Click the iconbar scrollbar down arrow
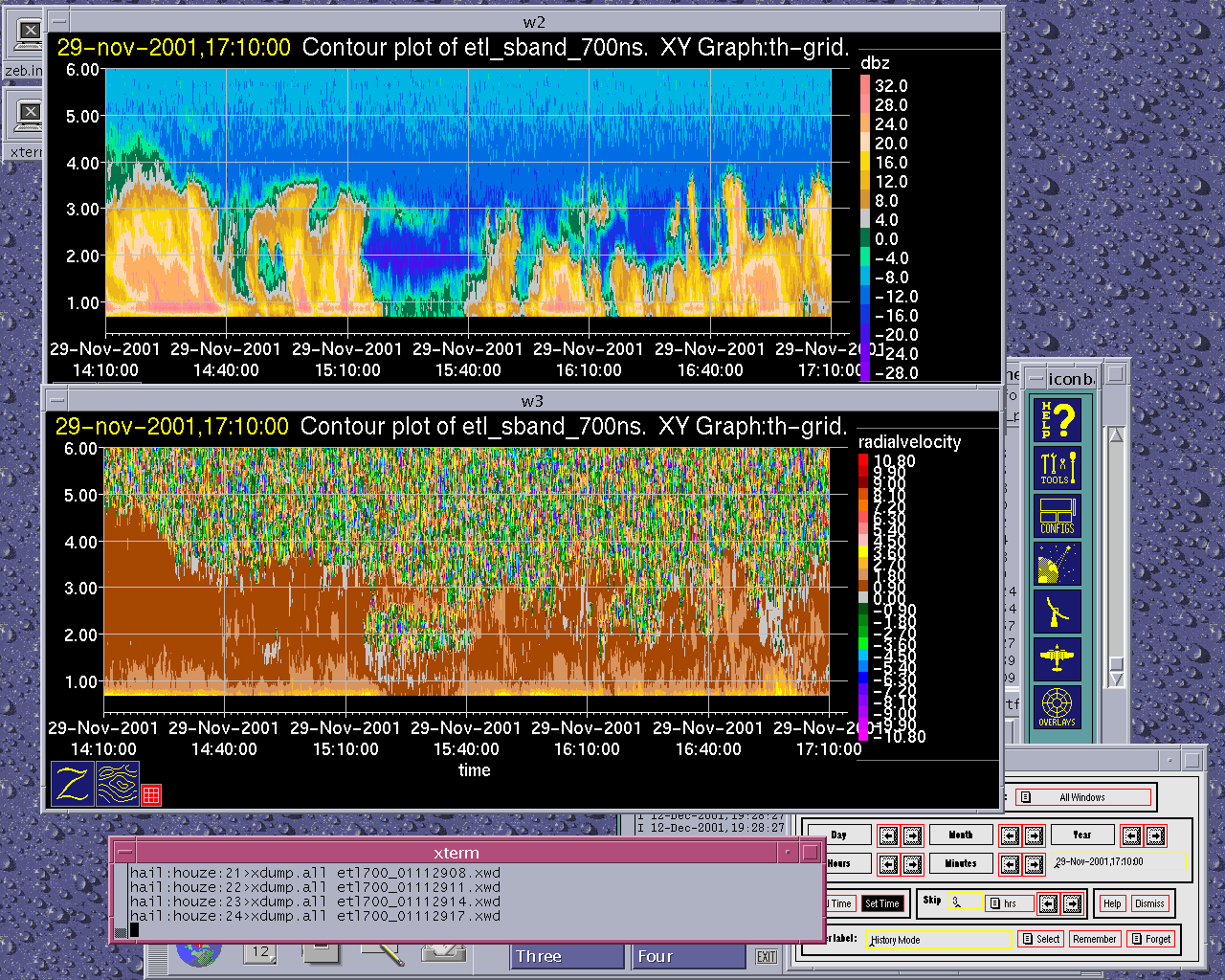 1115,679
